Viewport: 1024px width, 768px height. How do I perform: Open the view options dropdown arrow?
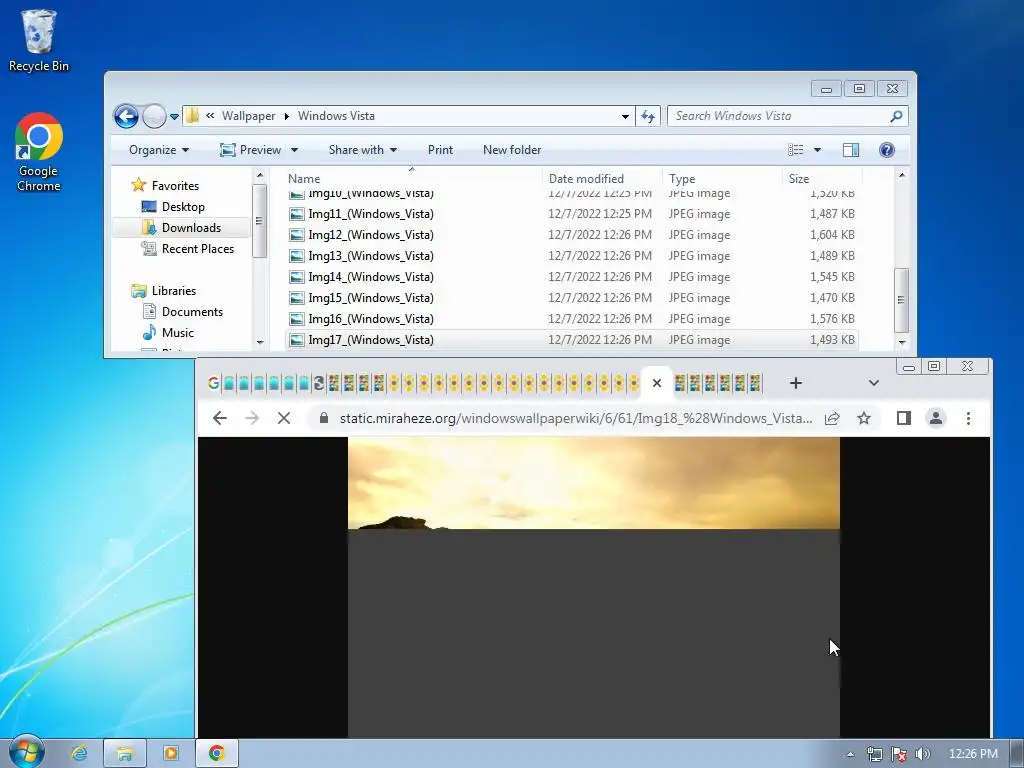[x=817, y=150]
